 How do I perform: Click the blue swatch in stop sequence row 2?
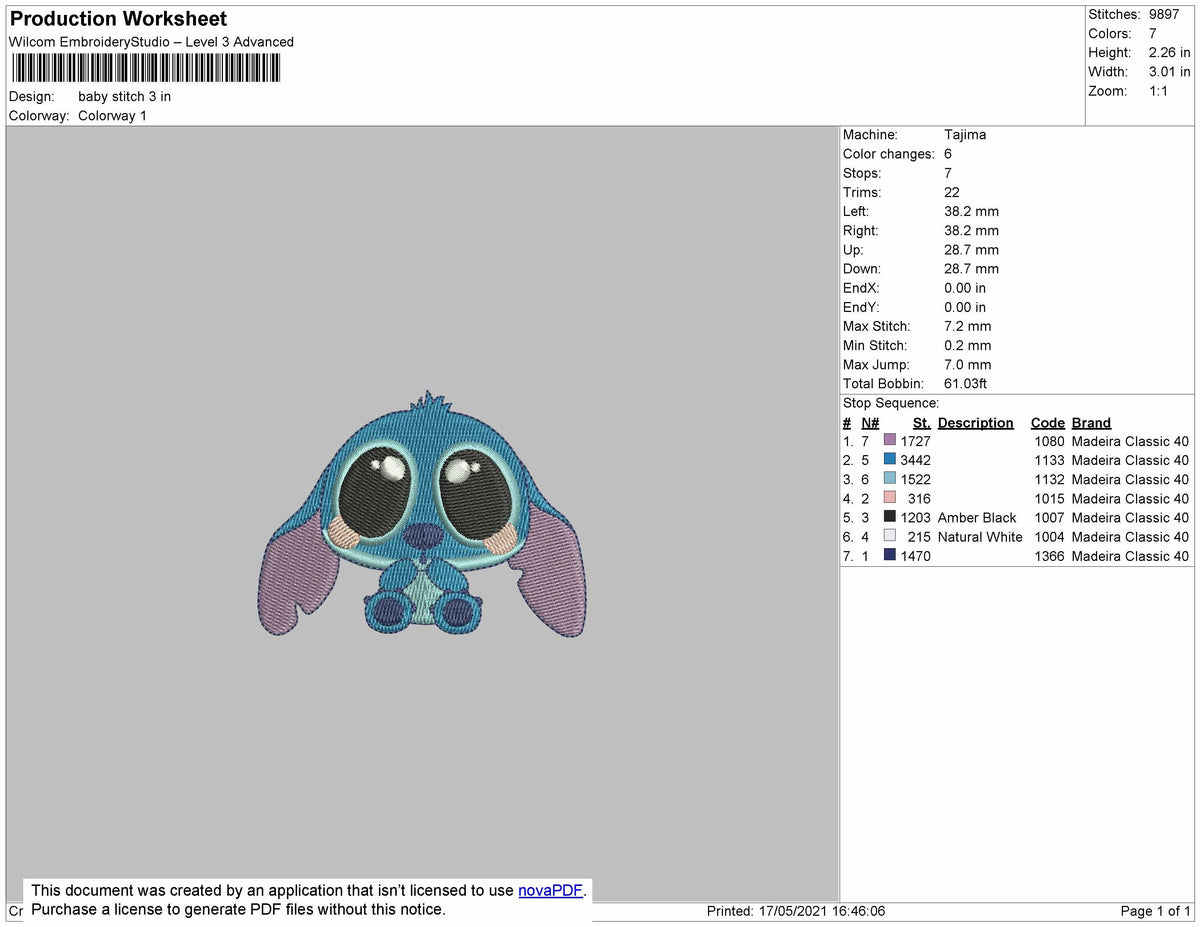coord(888,460)
